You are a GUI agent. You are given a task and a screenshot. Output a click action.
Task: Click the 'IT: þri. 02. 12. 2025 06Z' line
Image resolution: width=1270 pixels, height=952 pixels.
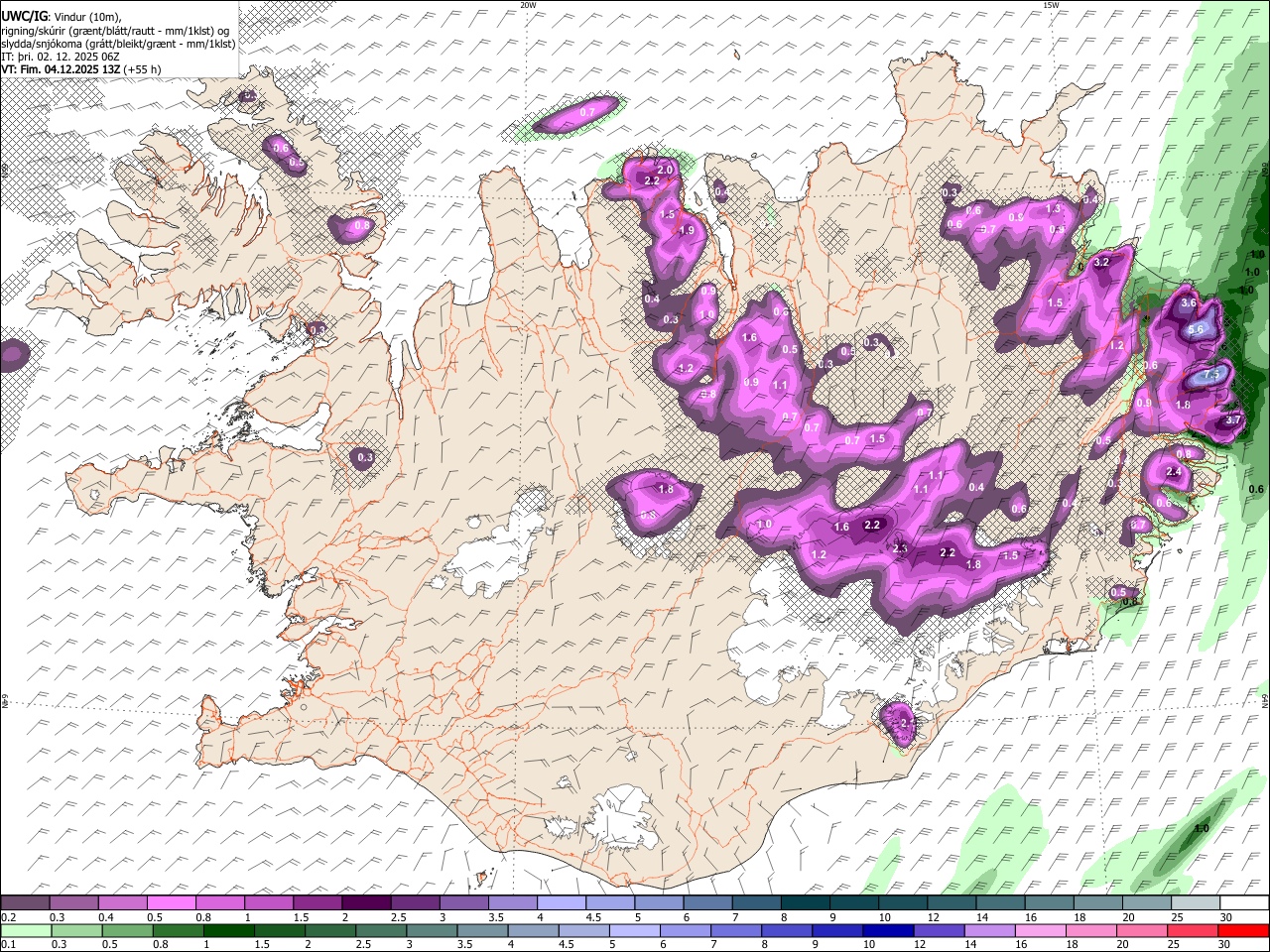(61, 57)
